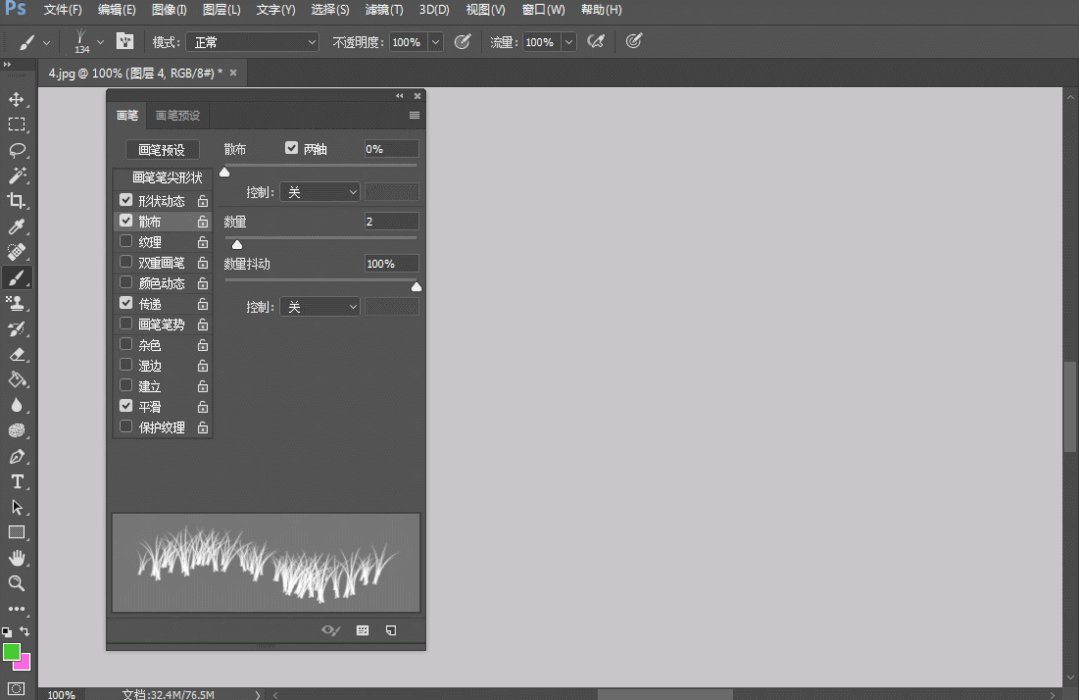Select 画笔笔尖形状 brush tip shape option

tap(167, 178)
